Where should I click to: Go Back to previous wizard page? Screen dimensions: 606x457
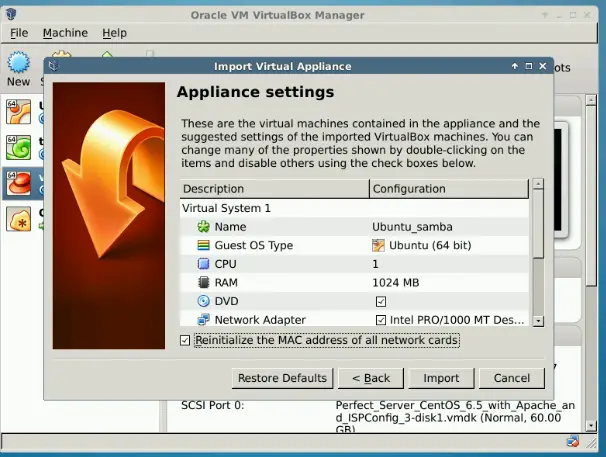tap(371, 378)
